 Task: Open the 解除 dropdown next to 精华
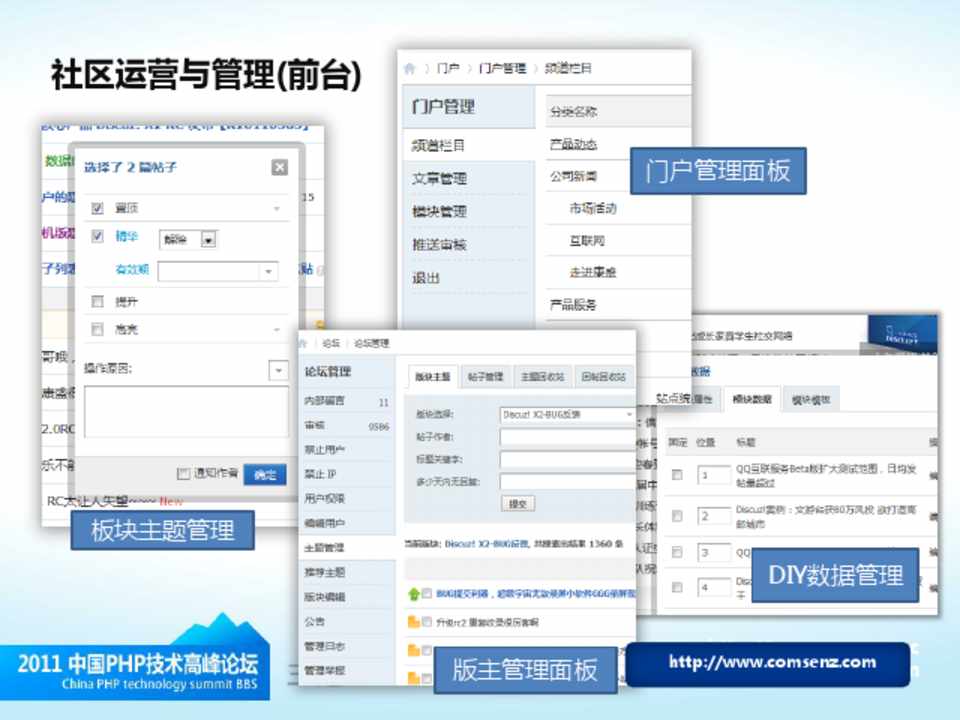(x=208, y=240)
